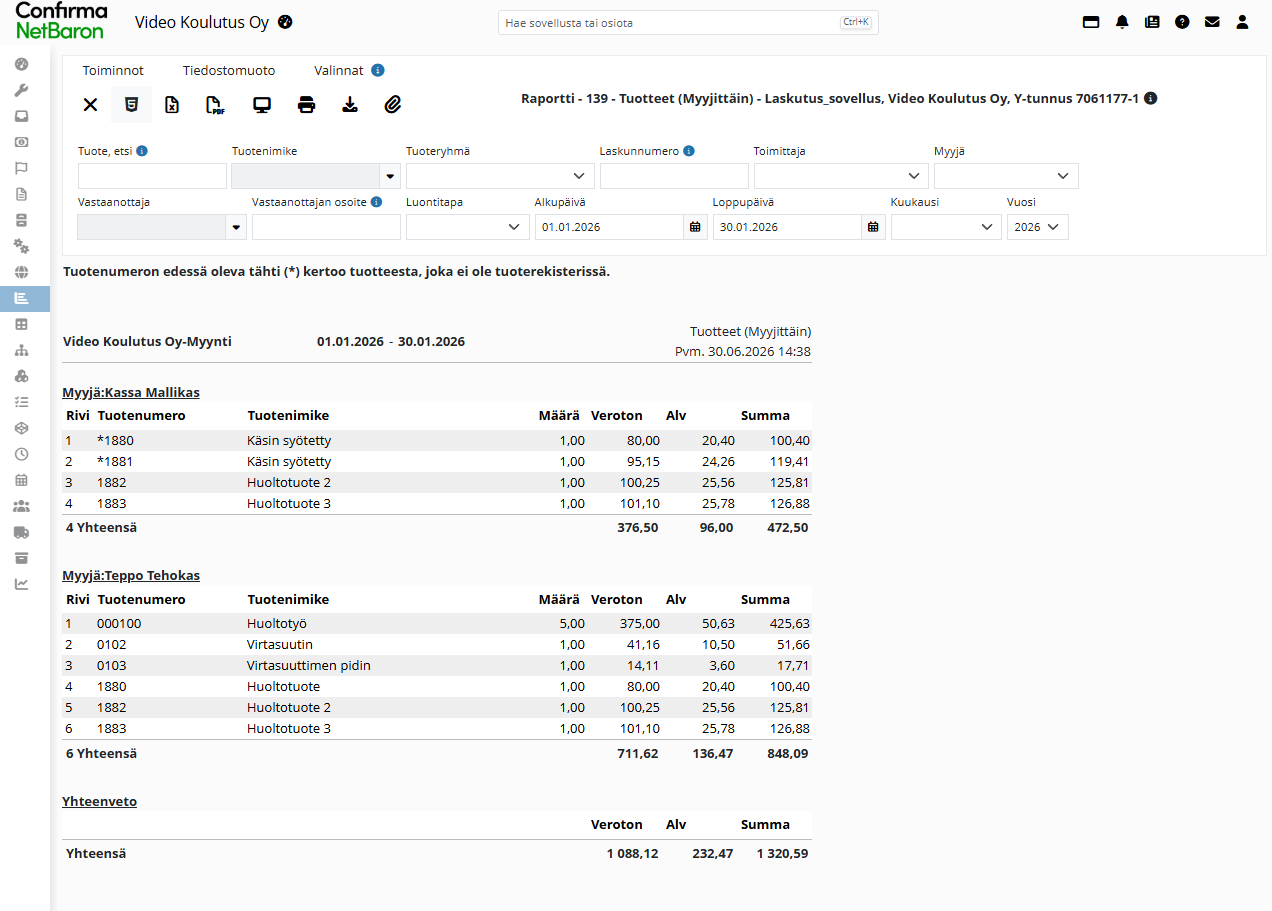This screenshot has height=911, width=1272.
Task: Open the Valinnat menu
Action: click(339, 71)
